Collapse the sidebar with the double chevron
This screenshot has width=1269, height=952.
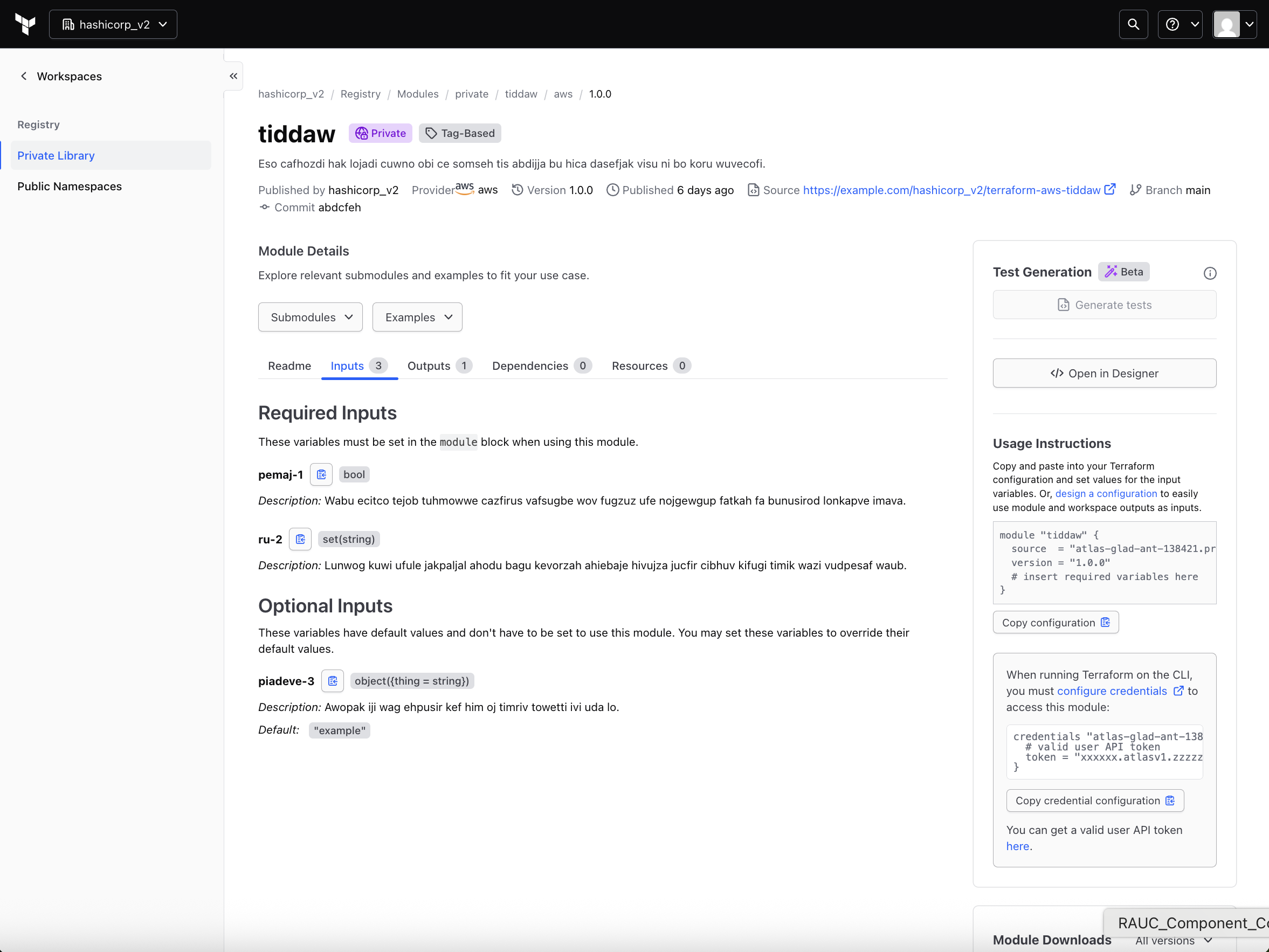[x=233, y=76]
